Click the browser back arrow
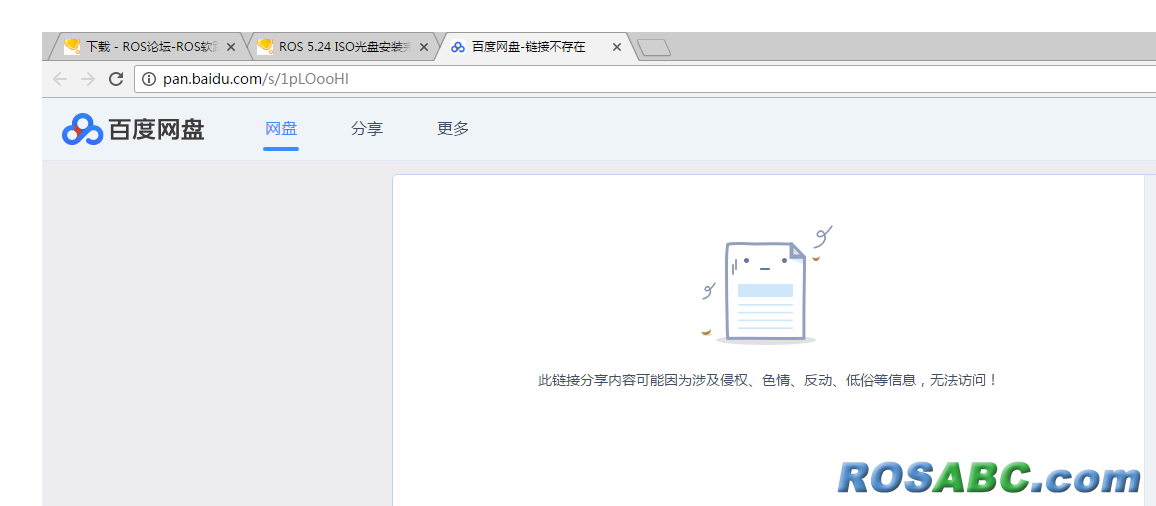Screen dimensions: 1156x506 click(x=60, y=79)
